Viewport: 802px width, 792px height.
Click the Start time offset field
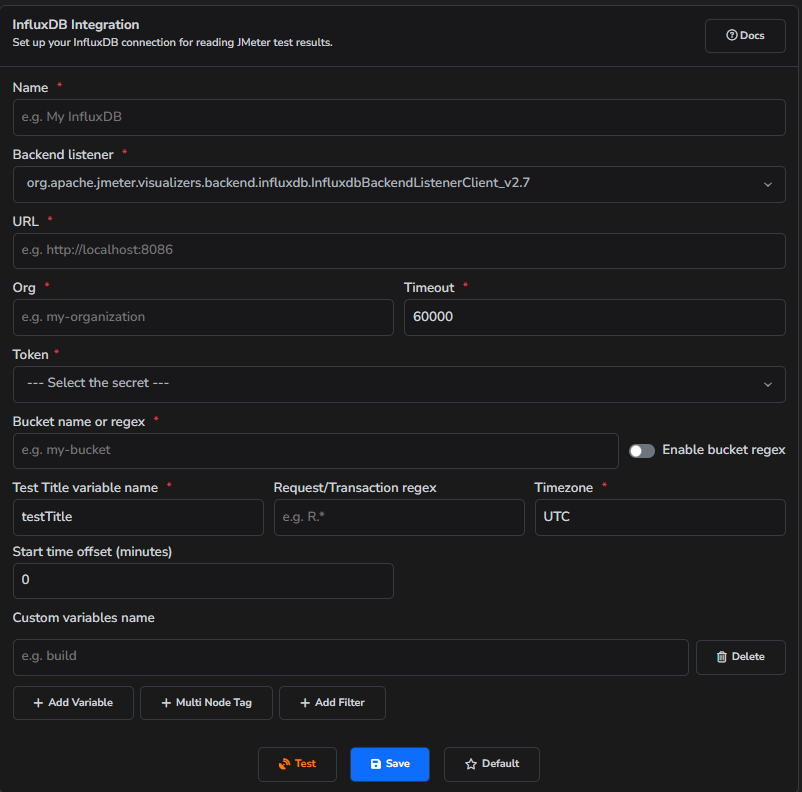tap(203, 581)
